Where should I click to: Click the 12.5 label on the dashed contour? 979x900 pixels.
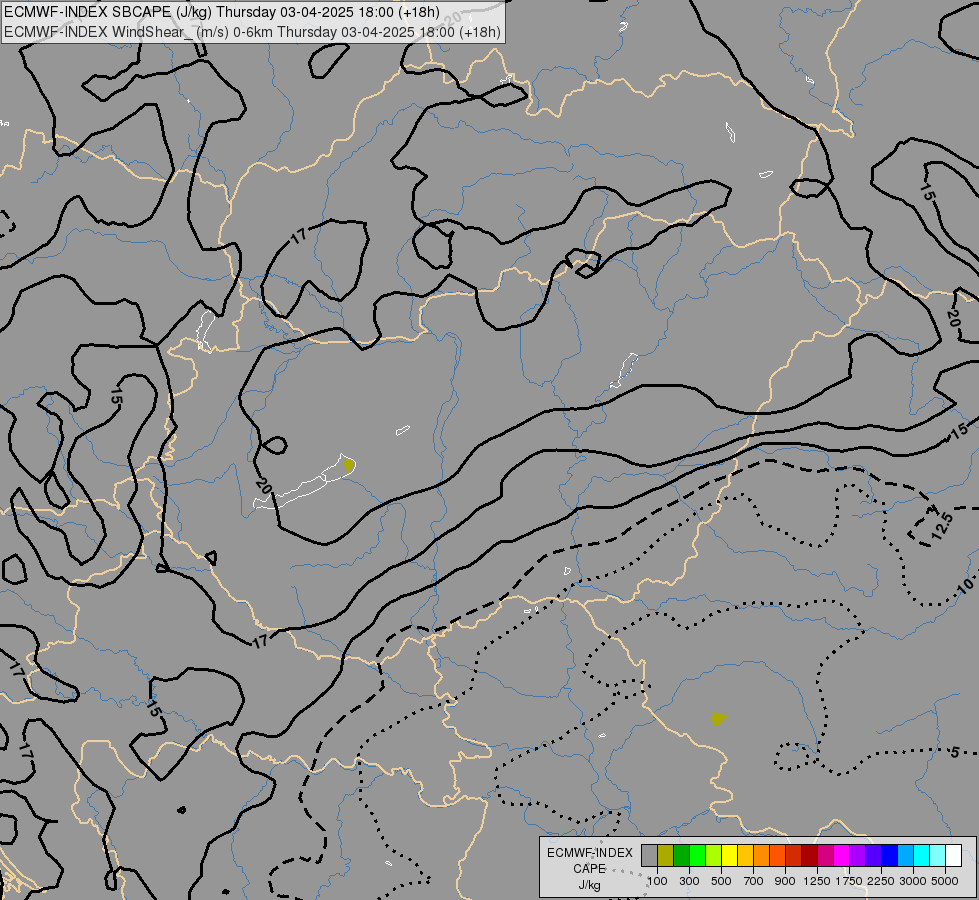point(942,526)
